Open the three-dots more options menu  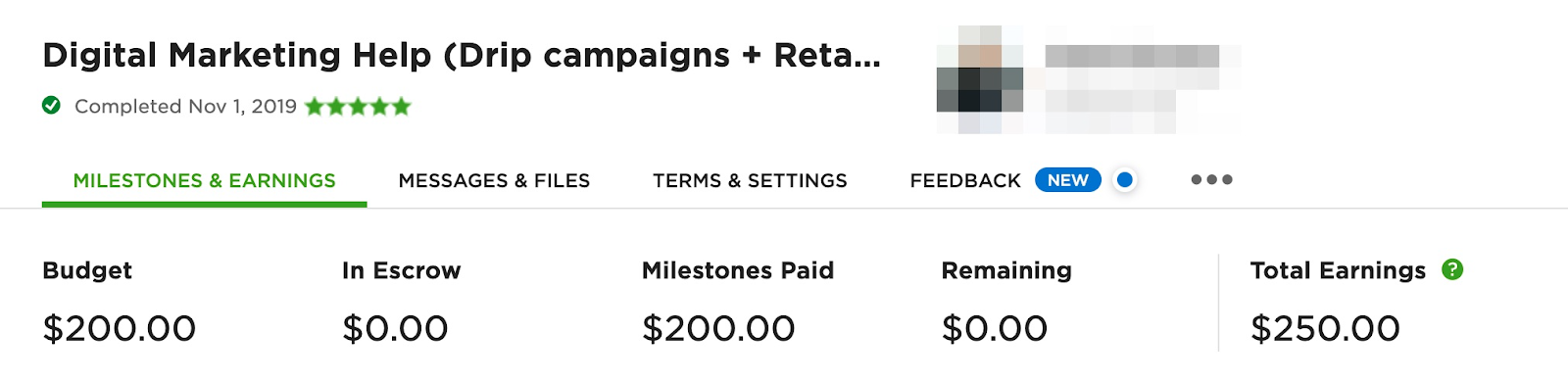(1211, 179)
